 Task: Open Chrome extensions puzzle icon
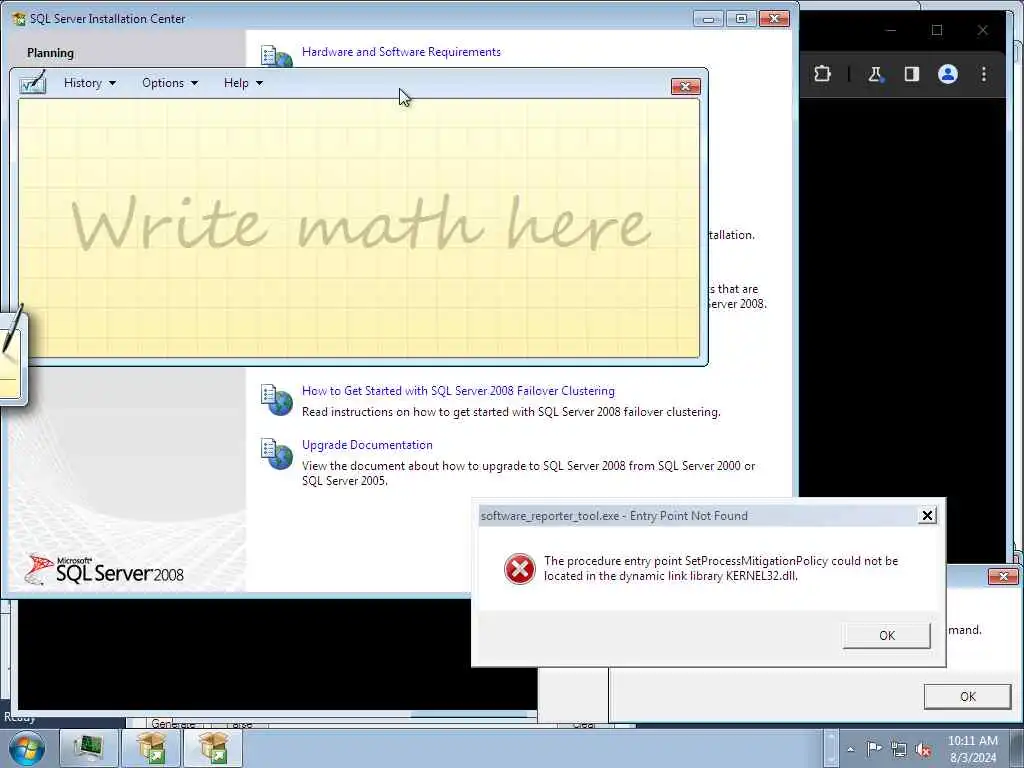click(x=822, y=74)
